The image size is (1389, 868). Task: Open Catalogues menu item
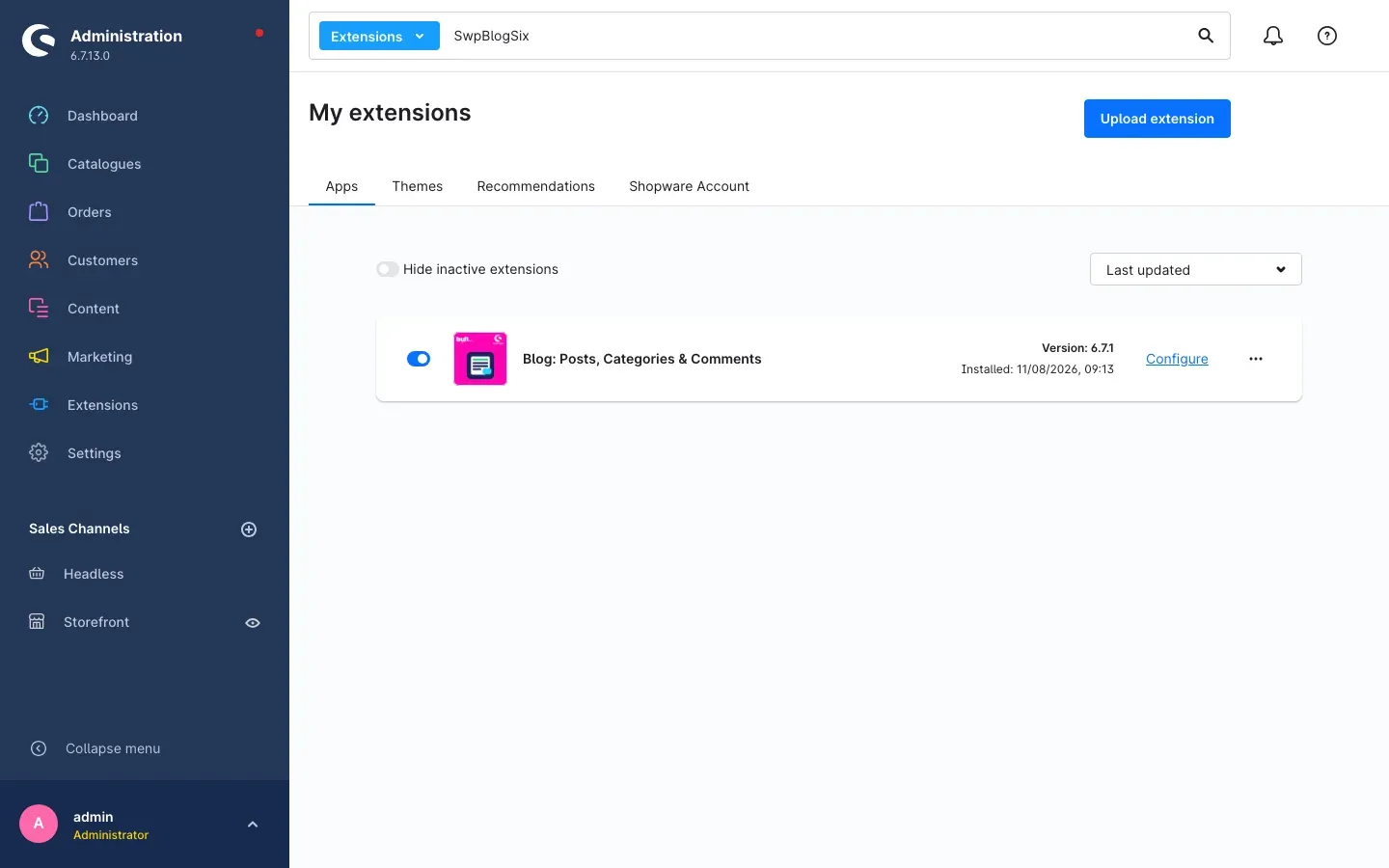(x=104, y=164)
